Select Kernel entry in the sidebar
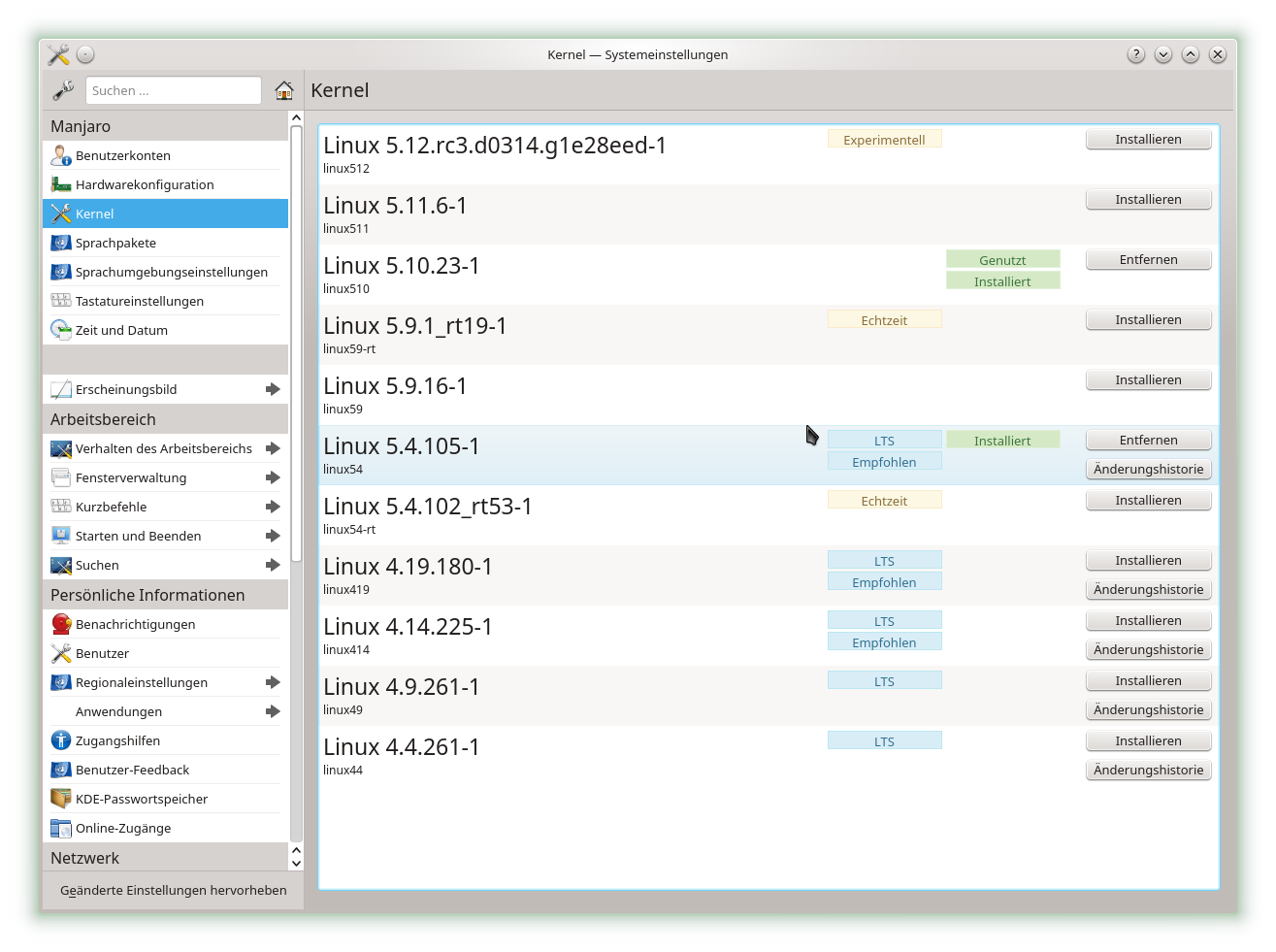The height and width of the screenshot is (952, 1276). click(165, 213)
